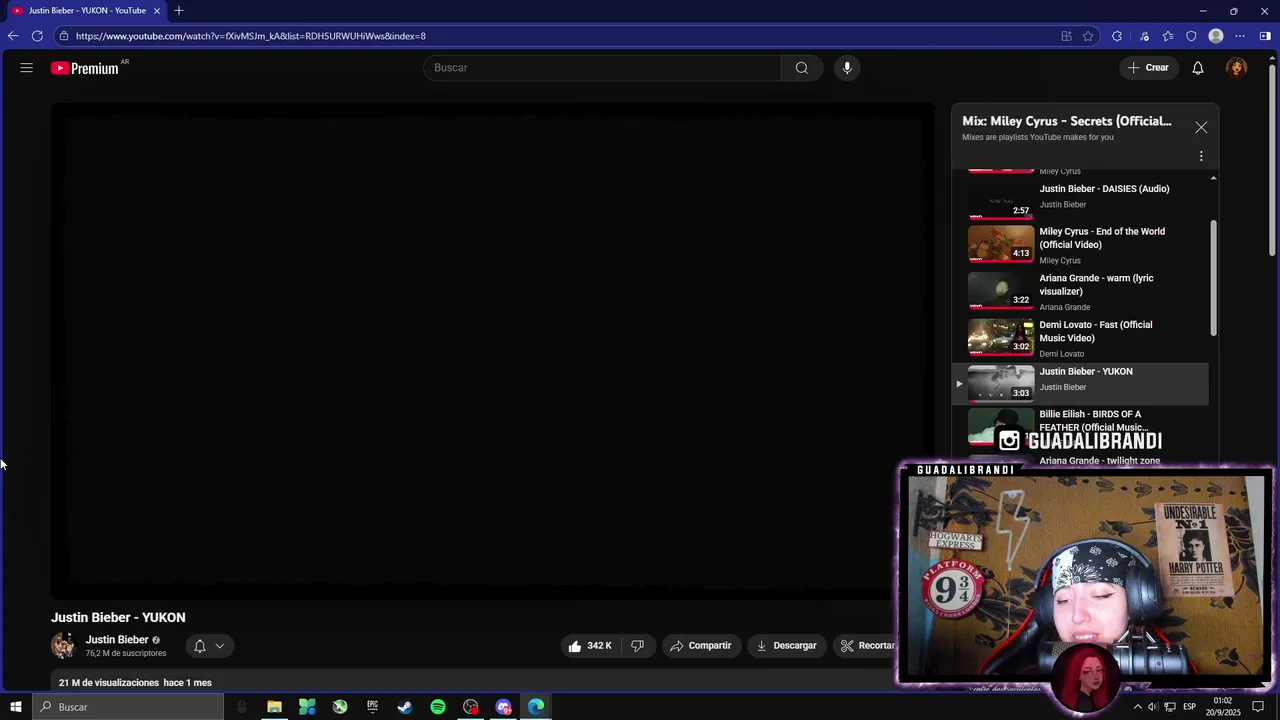Open the volume control in system tray
This screenshot has width=1280, height=720.
1152,707
